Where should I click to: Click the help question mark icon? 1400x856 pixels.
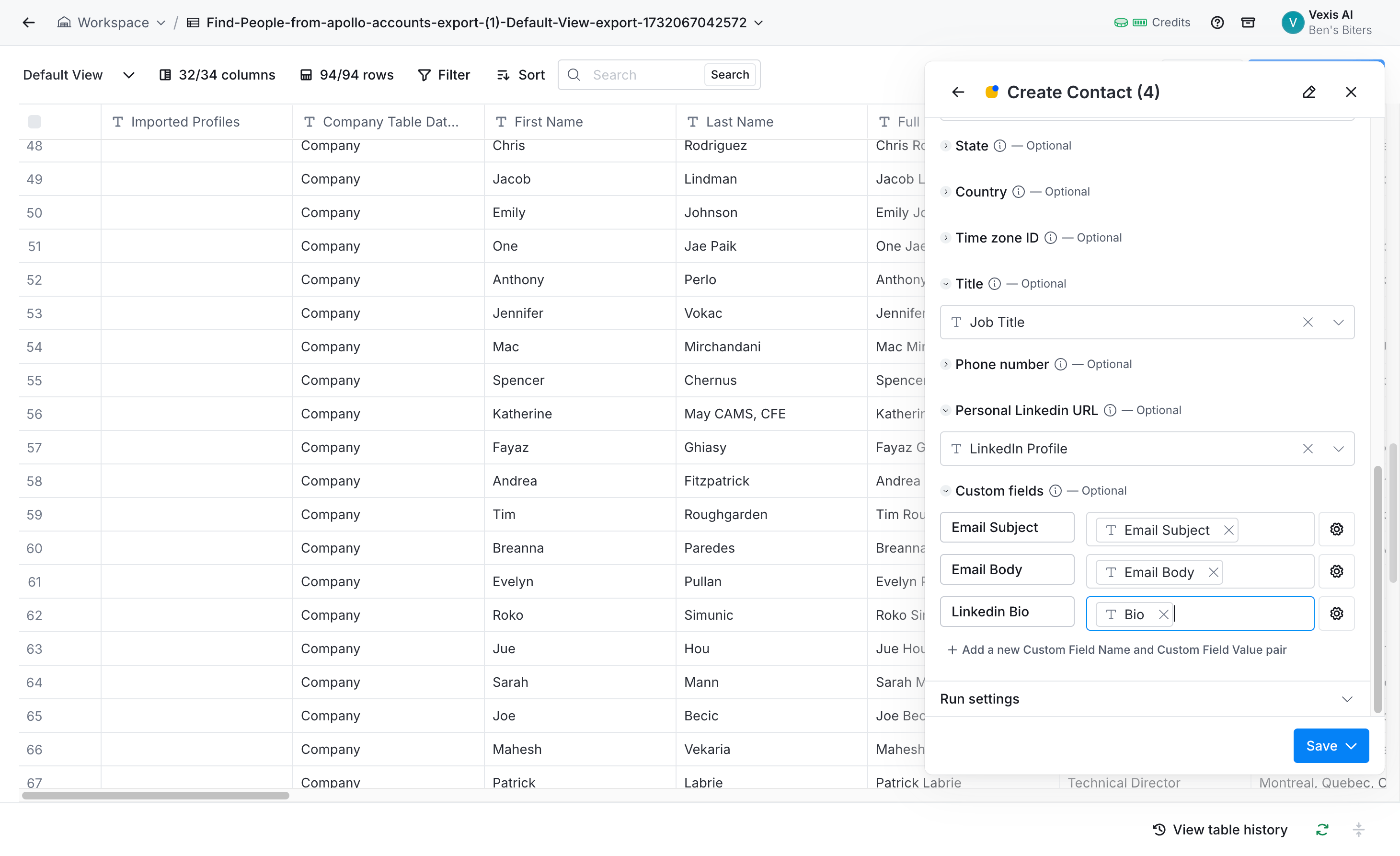pos(1217,23)
